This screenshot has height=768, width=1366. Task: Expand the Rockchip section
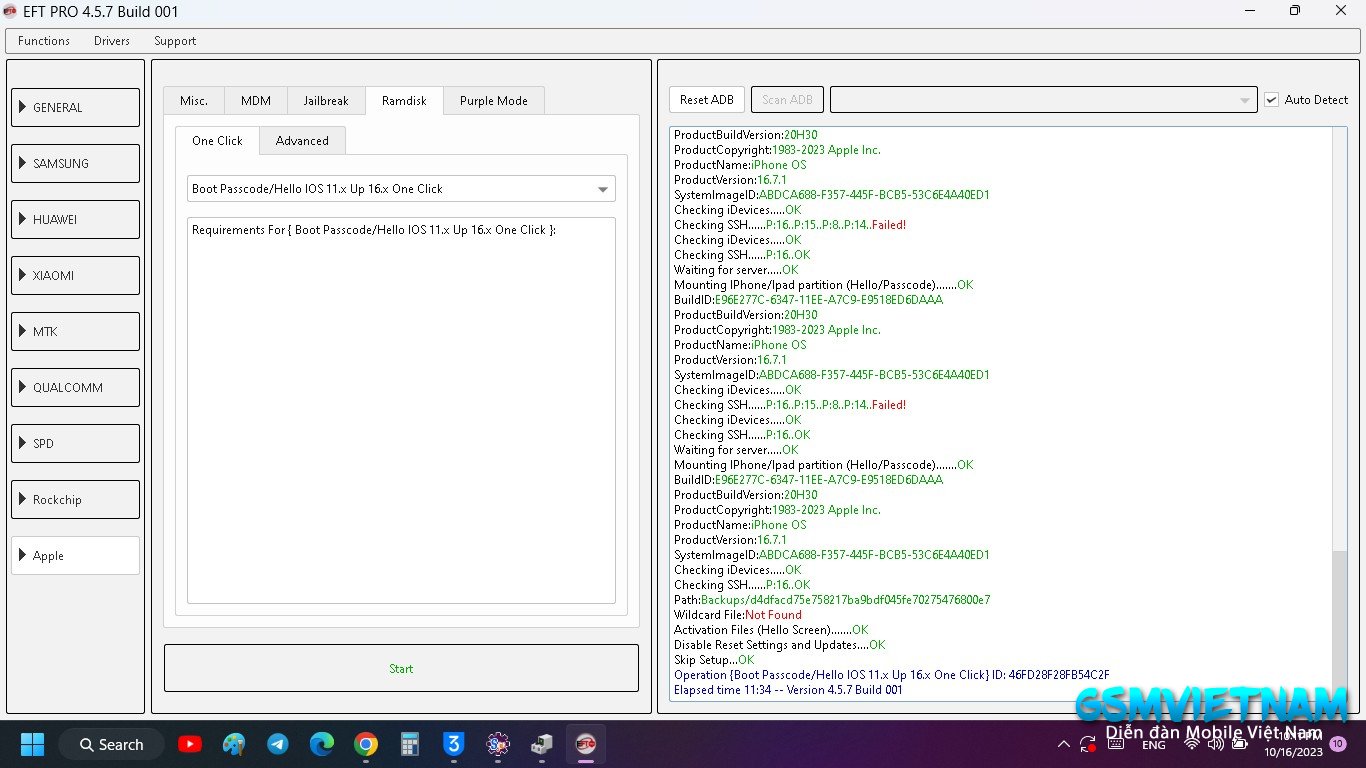click(76, 499)
